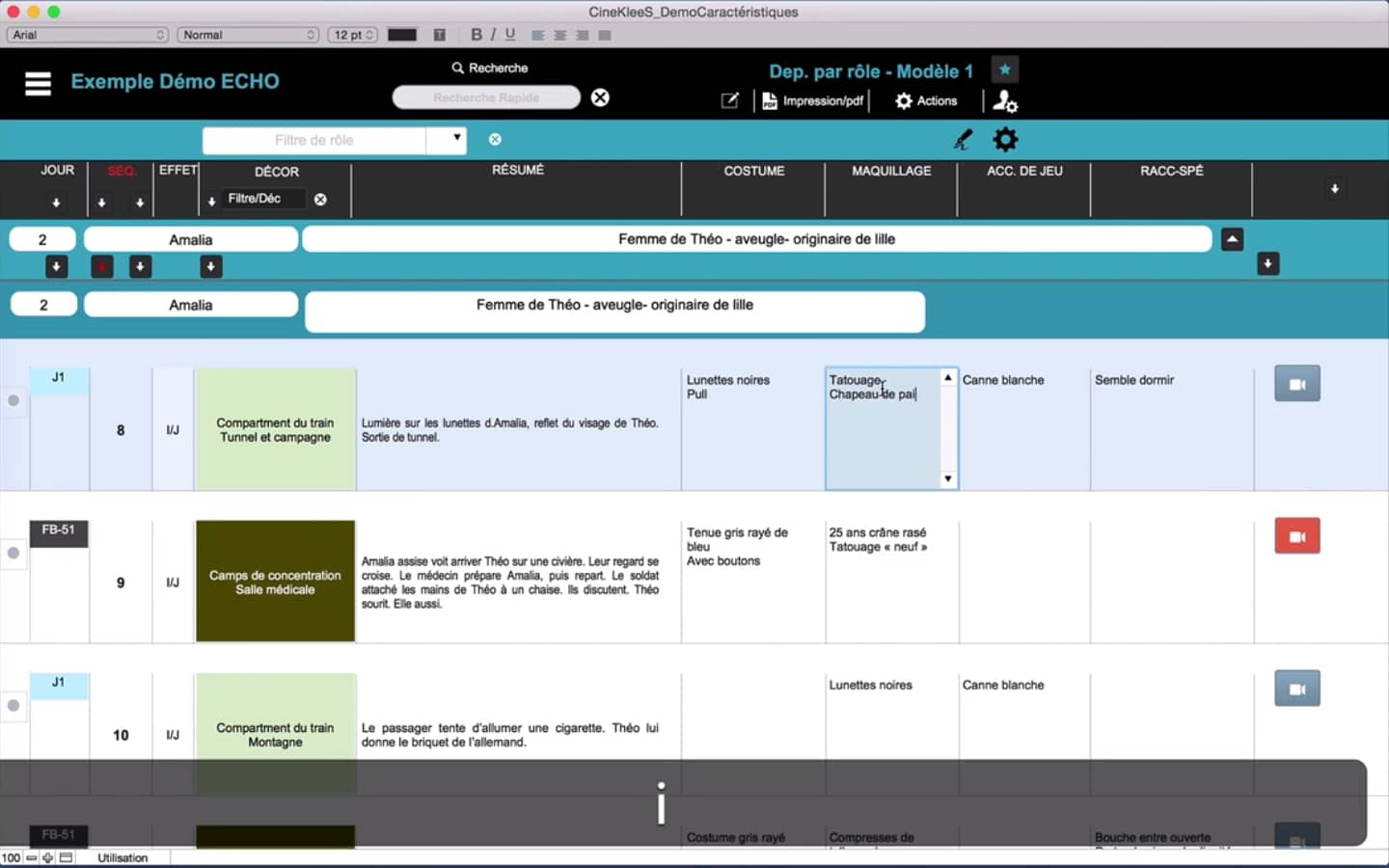1389x868 pixels.
Task: Select the radio circle for row 8
Action: [x=14, y=400]
